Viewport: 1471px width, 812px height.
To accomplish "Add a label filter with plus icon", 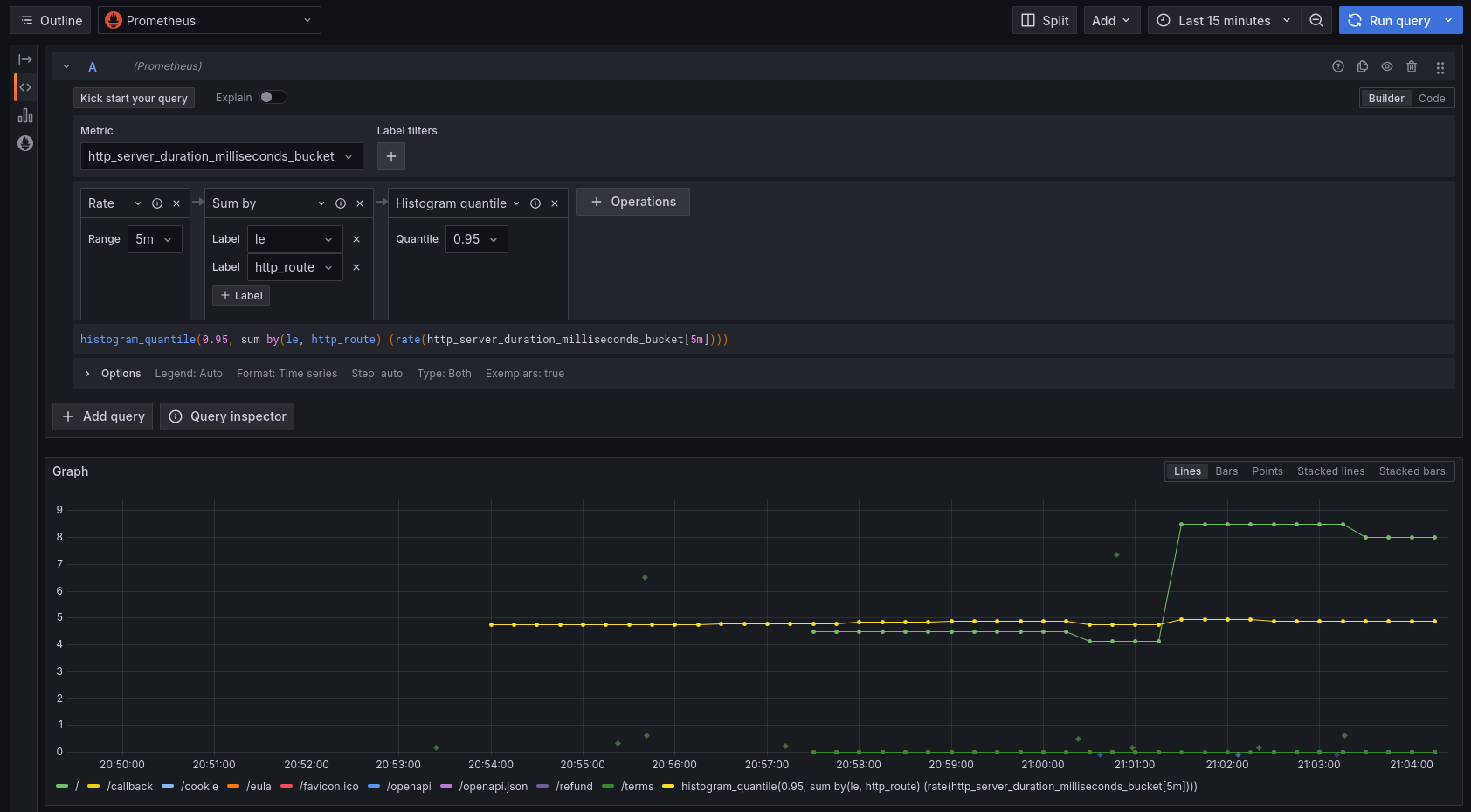I will pos(390,156).
